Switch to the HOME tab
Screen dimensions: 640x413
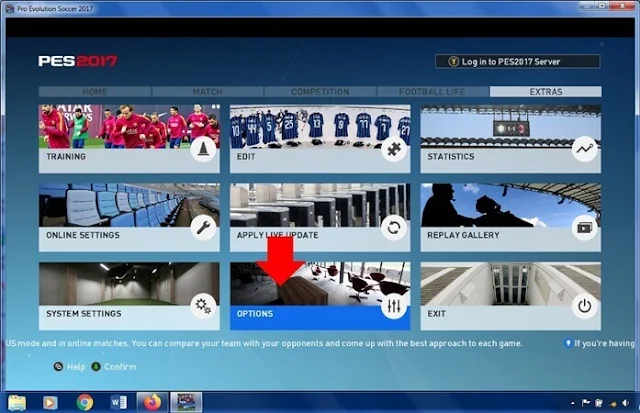pos(95,91)
